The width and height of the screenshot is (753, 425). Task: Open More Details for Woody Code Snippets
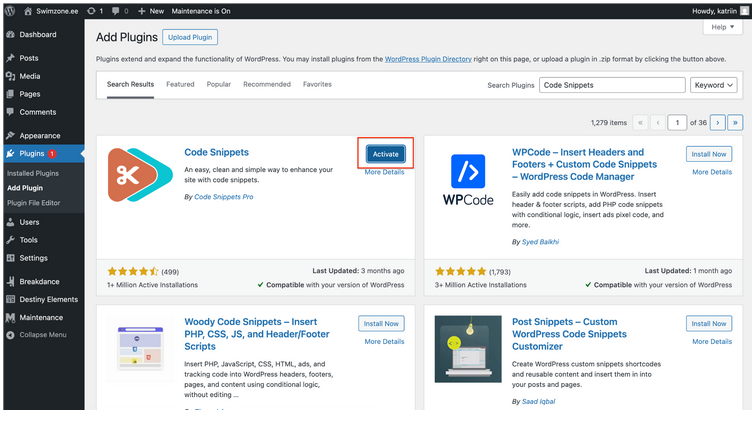[x=384, y=341]
